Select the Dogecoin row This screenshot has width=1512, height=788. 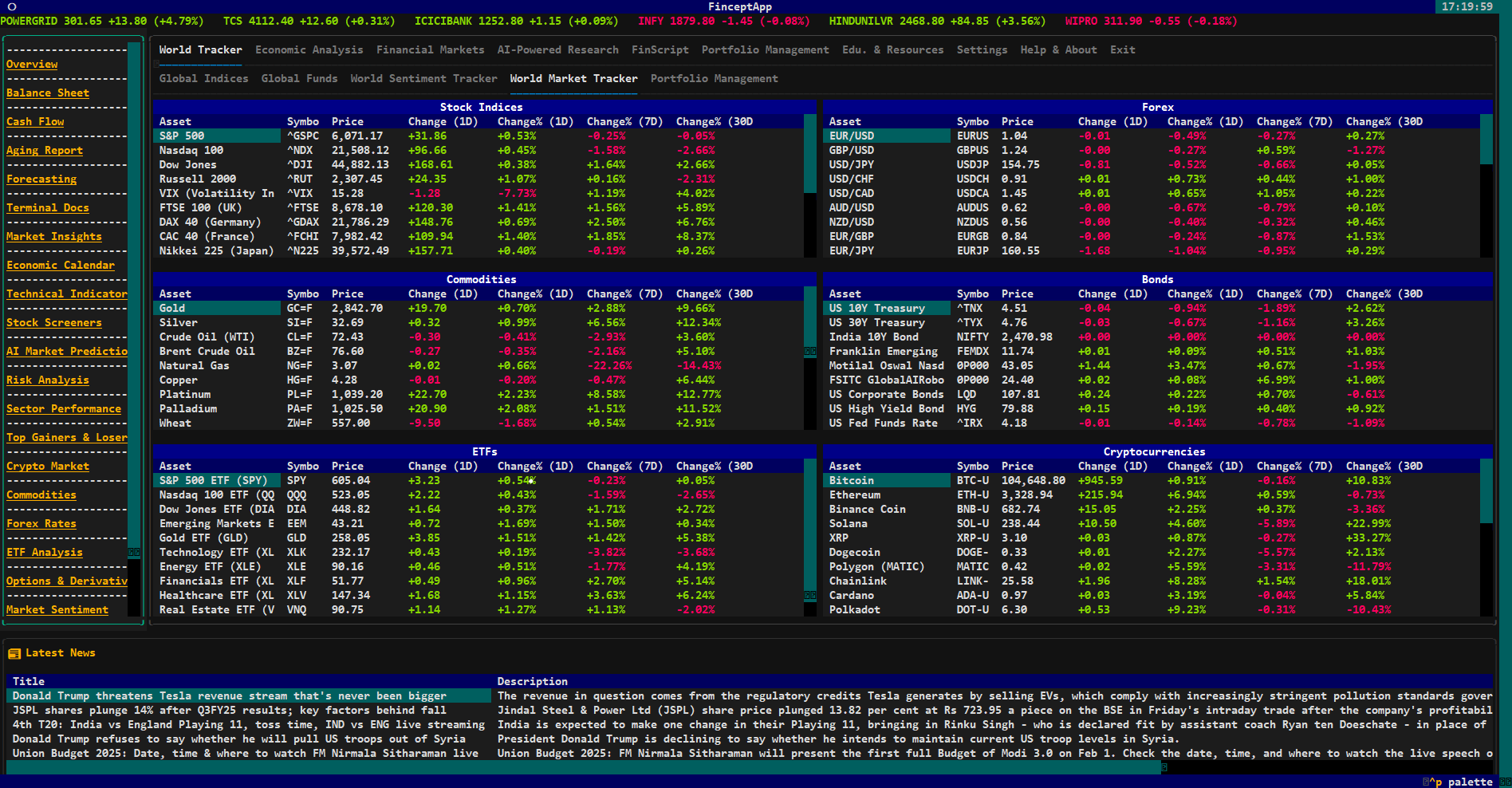(x=1152, y=552)
